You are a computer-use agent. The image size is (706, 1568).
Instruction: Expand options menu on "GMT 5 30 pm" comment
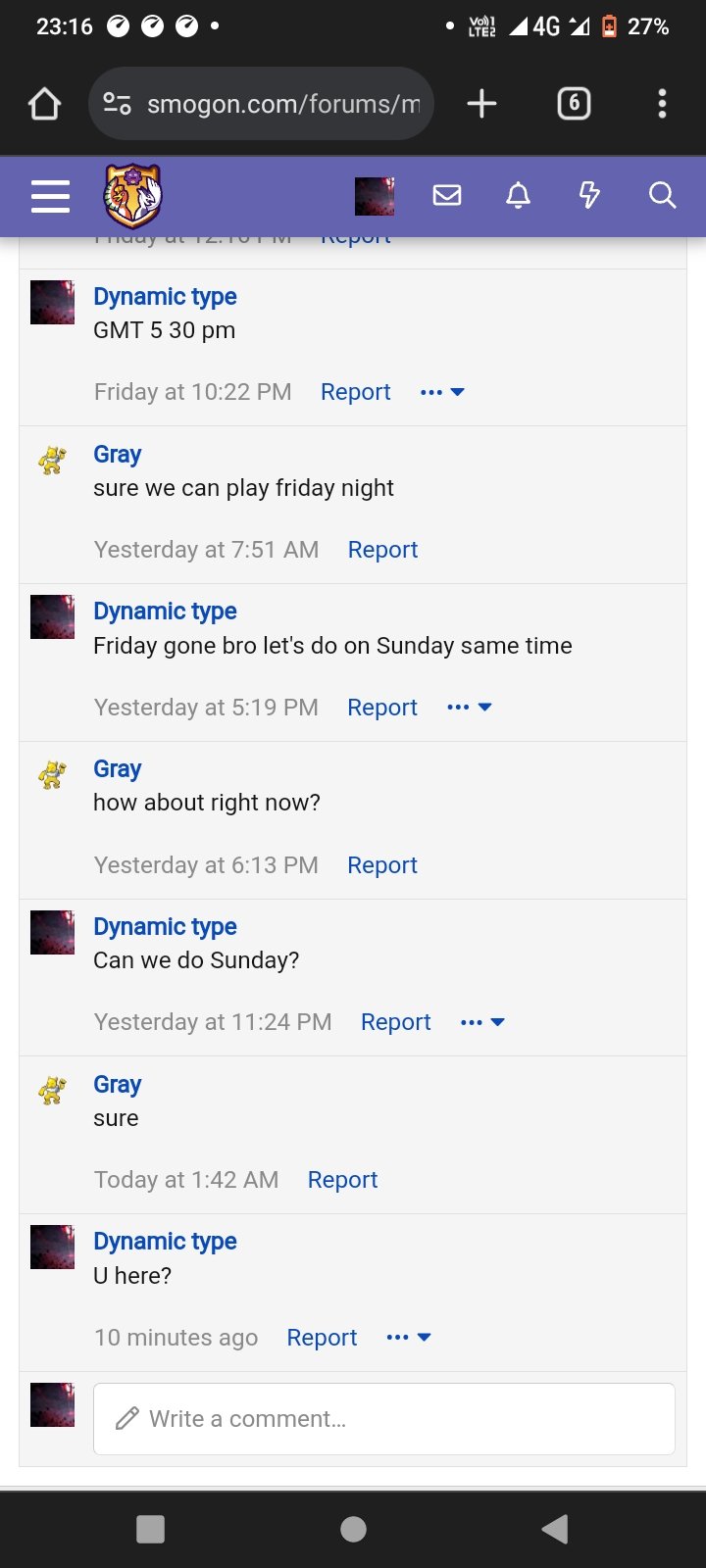[x=442, y=392]
